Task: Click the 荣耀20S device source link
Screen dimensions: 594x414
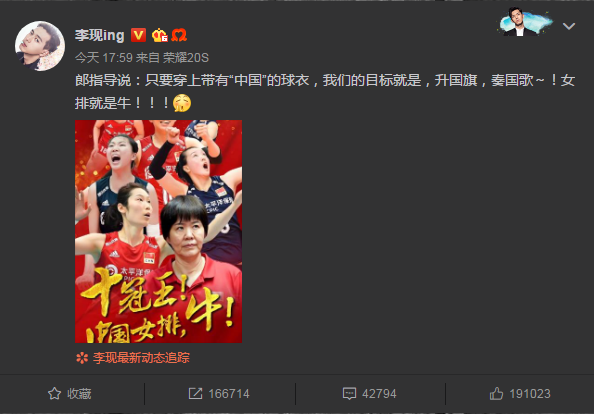Action: (186, 58)
